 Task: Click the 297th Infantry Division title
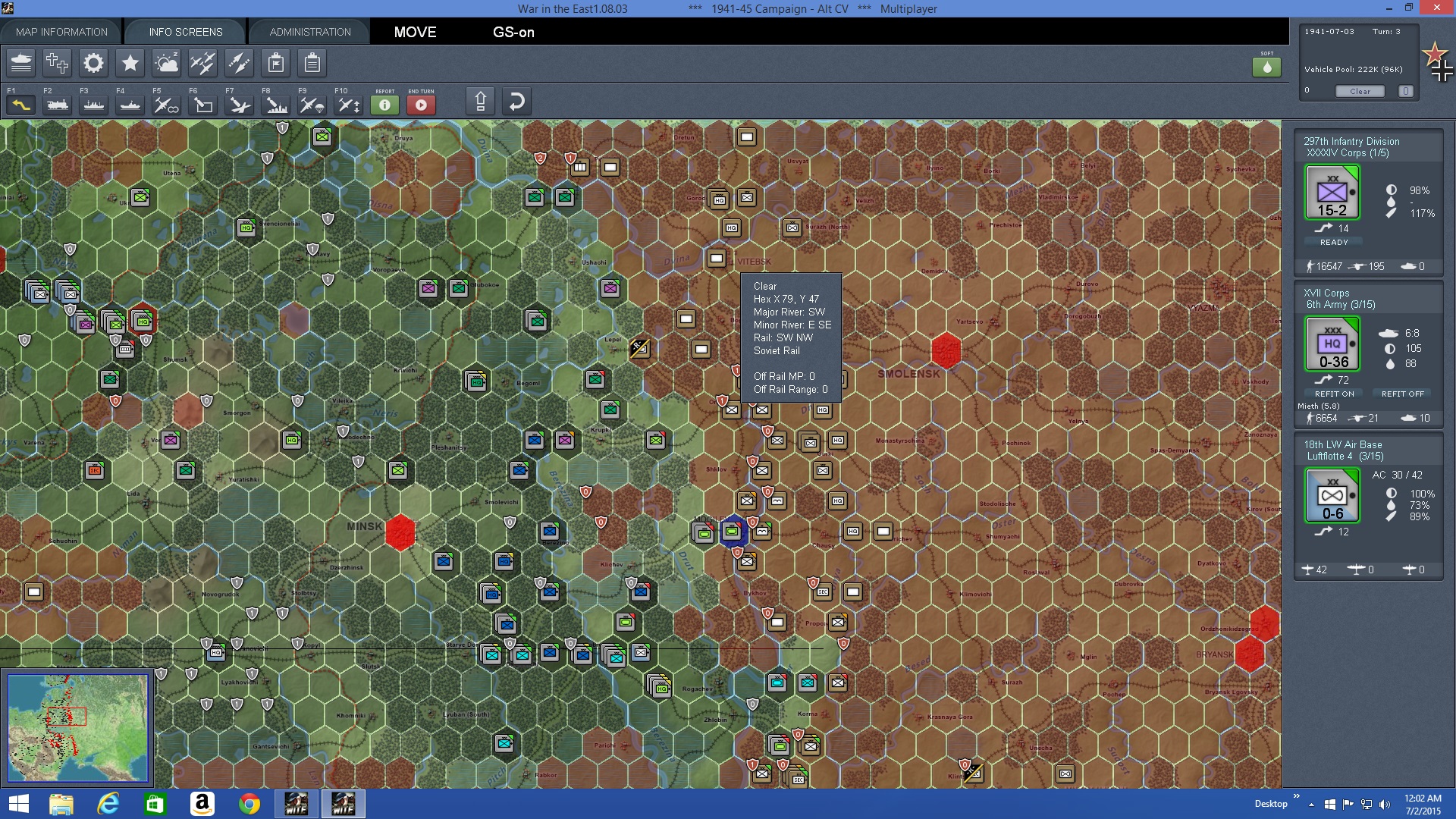coord(1351,141)
